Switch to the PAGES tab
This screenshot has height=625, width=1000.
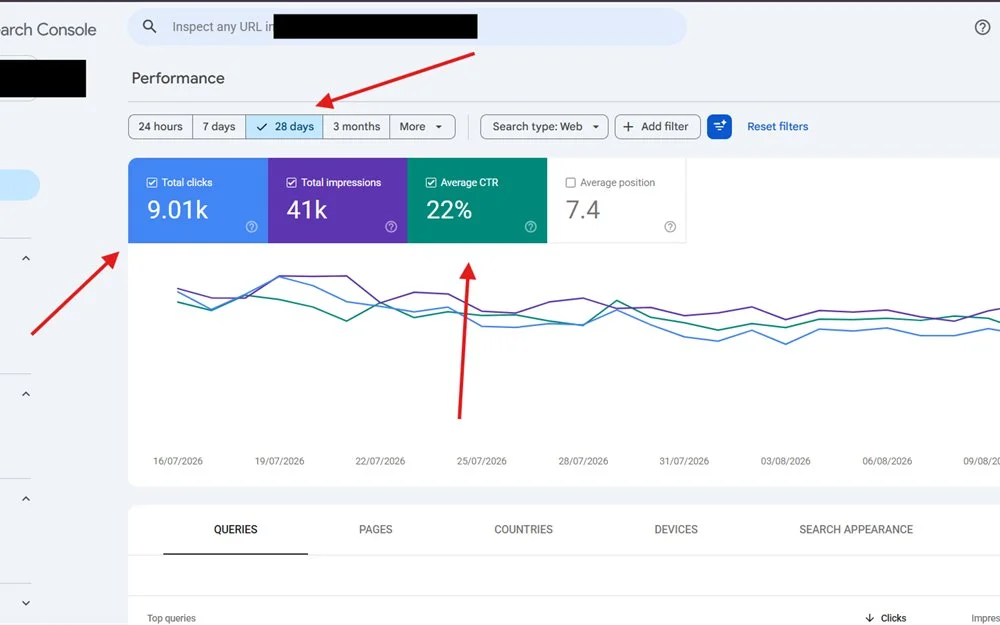click(x=376, y=529)
